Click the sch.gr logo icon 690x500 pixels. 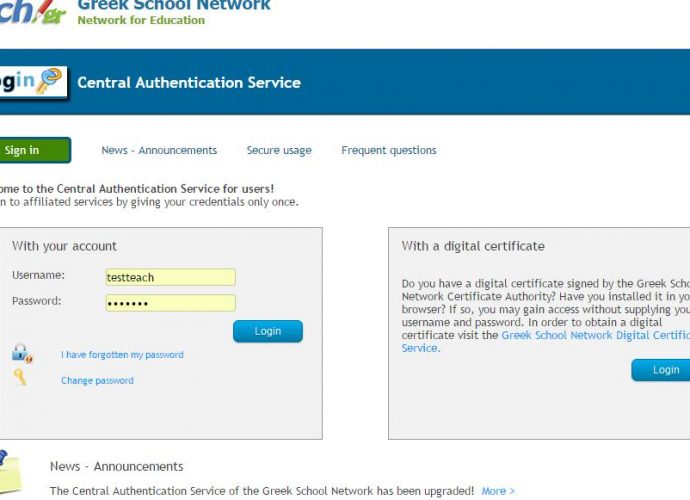33,12
